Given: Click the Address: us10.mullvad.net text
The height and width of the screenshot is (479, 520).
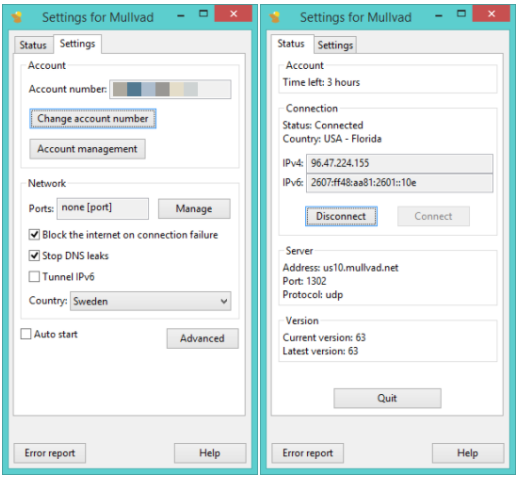Looking at the screenshot, I should [340, 268].
